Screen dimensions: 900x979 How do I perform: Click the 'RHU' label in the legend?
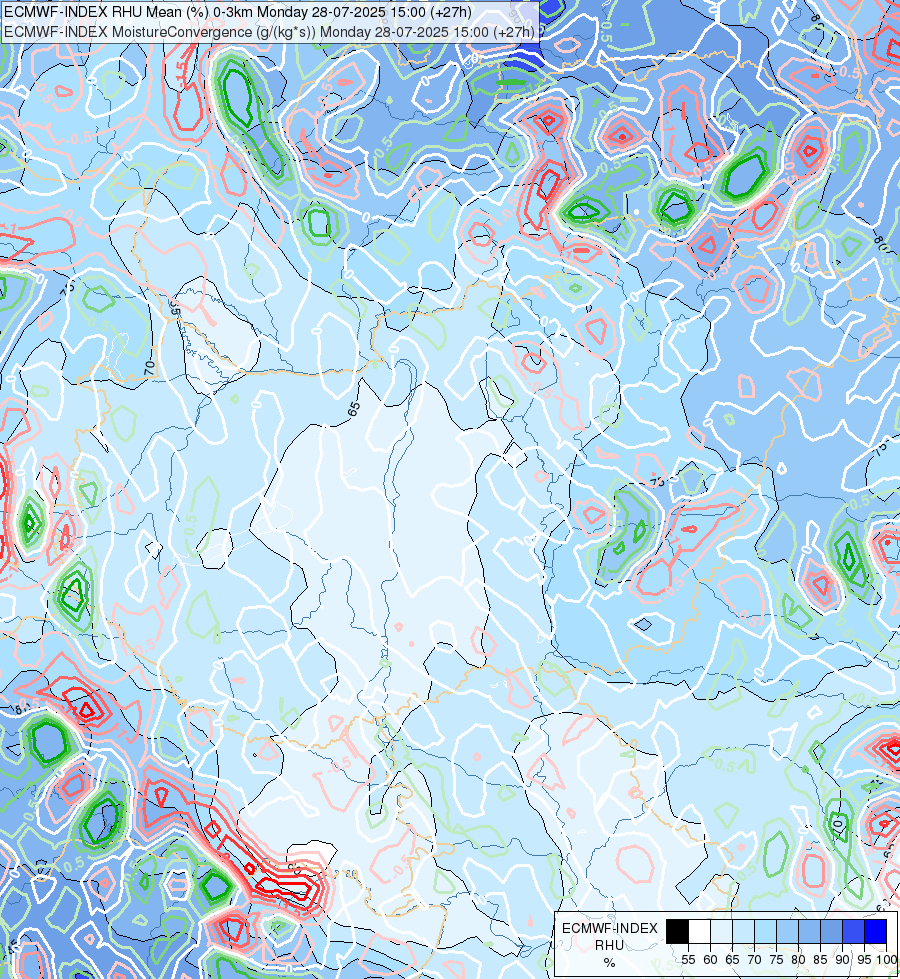tap(609, 945)
